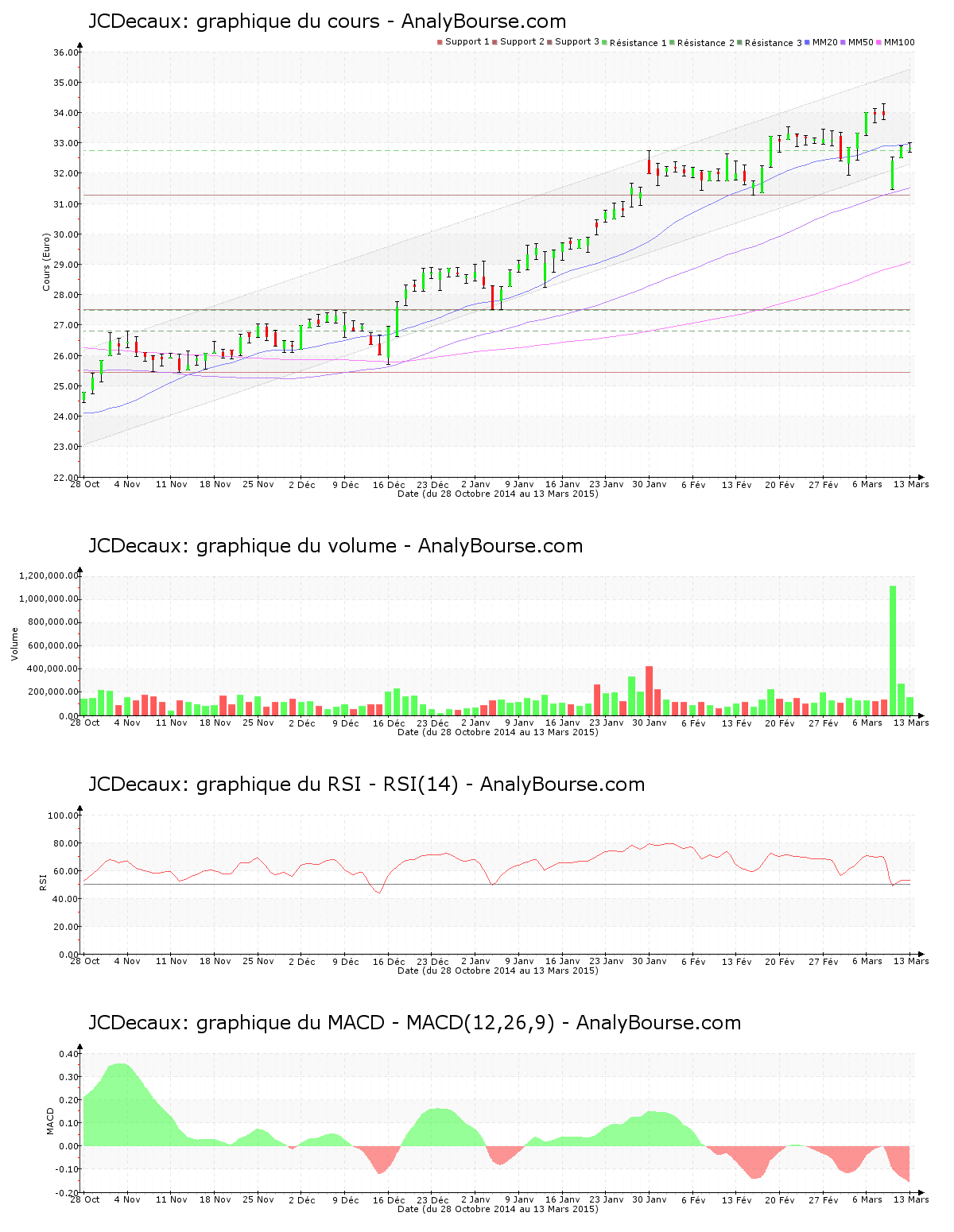
Task: Click the date range caption under volume chart
Action: (498, 732)
